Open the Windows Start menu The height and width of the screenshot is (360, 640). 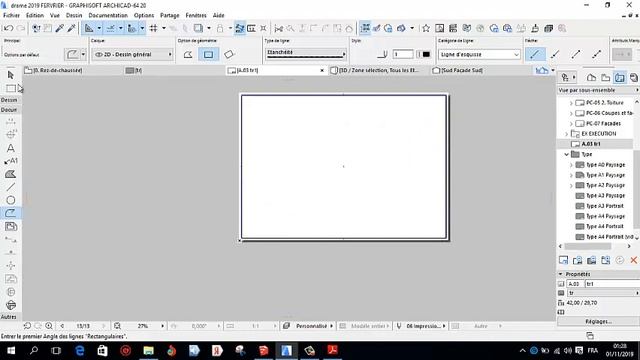pos(11,351)
